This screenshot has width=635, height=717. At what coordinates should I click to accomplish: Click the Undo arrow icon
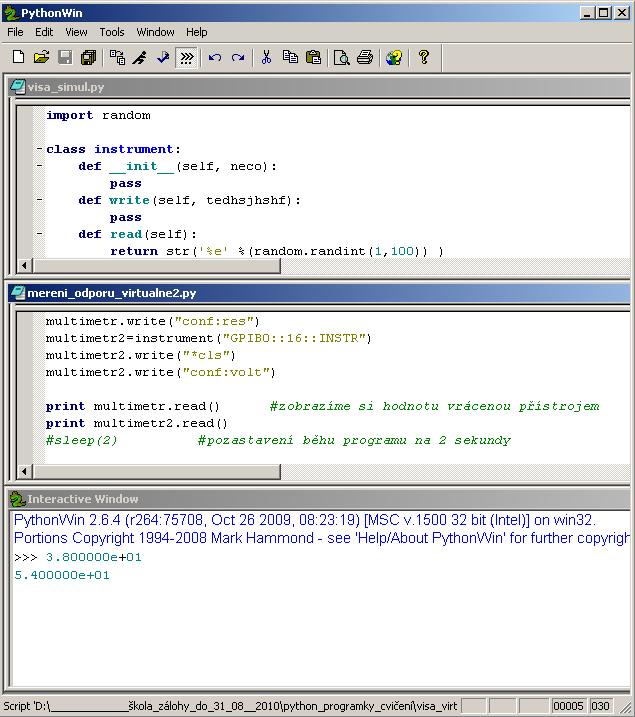pyautogui.click(x=215, y=57)
